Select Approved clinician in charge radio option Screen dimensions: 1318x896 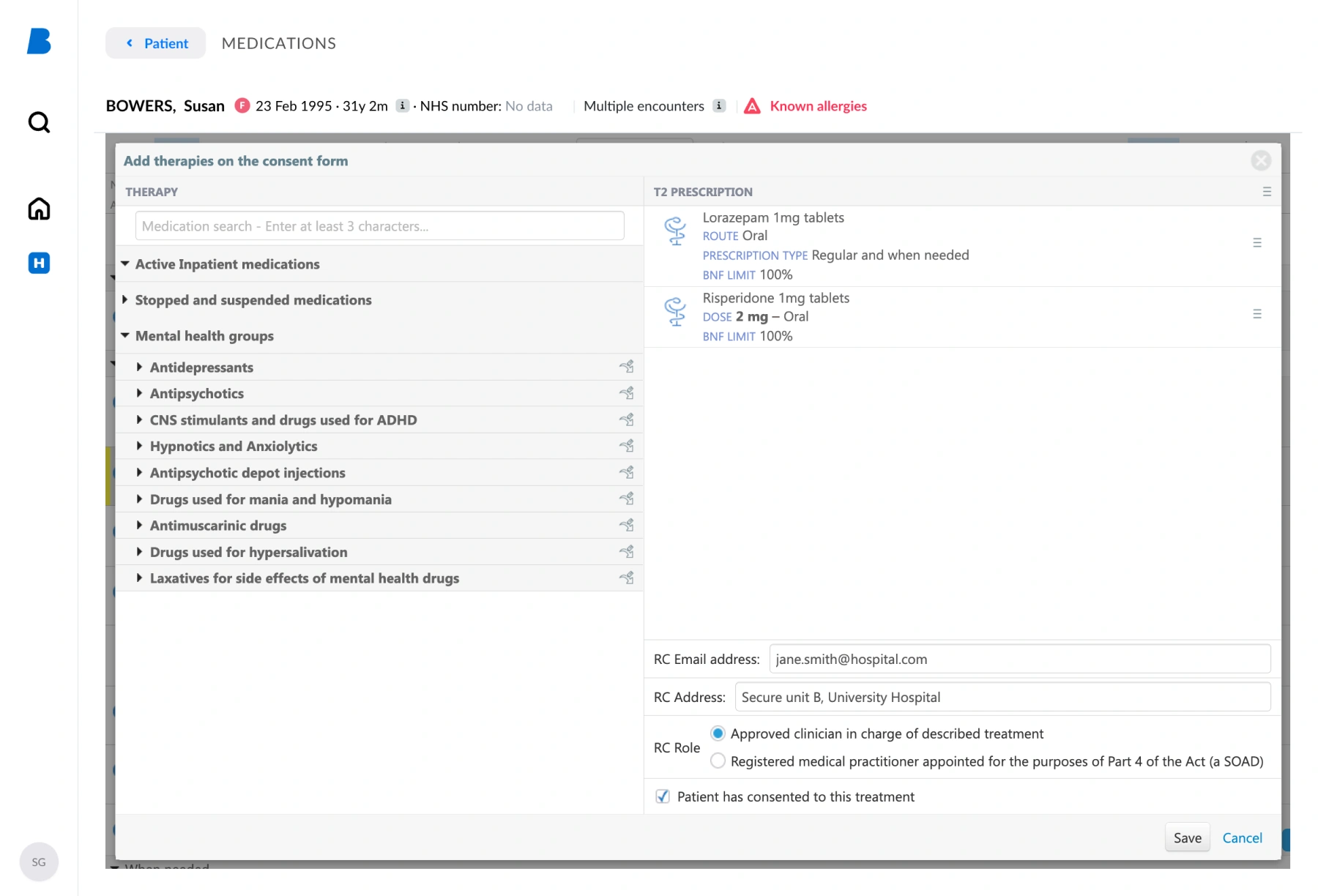coord(718,733)
